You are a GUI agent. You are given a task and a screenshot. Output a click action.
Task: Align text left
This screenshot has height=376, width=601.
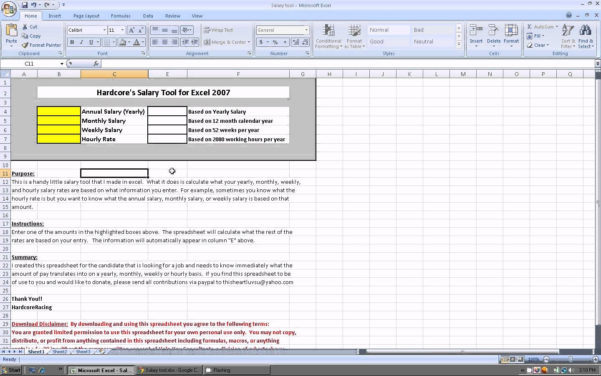tap(155, 42)
